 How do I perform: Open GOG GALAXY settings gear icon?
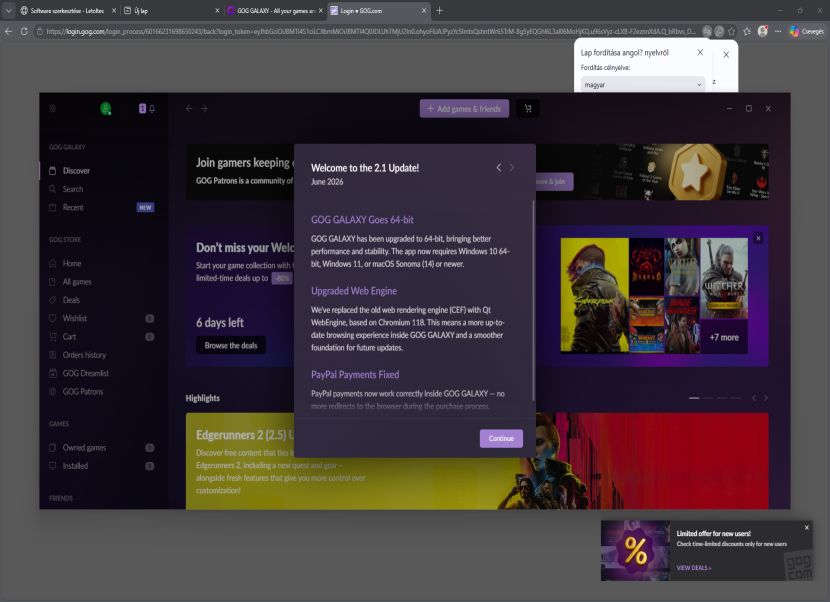[52, 109]
